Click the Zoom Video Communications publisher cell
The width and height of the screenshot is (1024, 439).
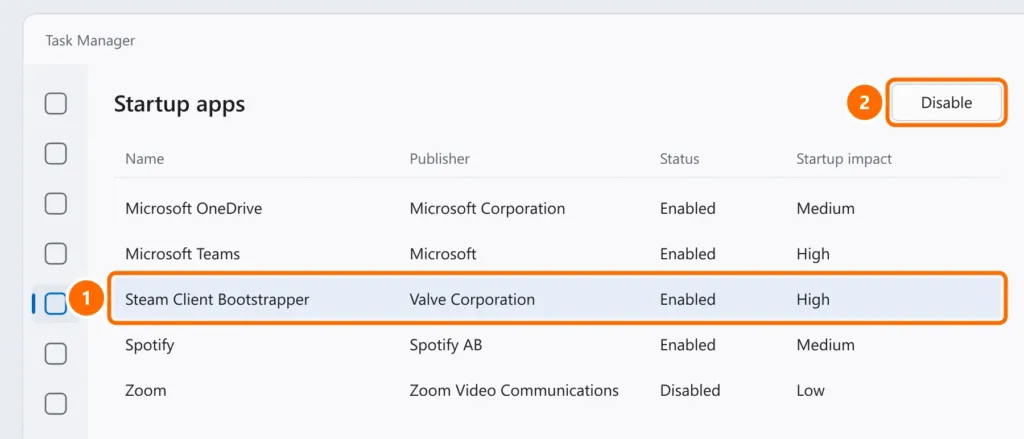(x=514, y=391)
